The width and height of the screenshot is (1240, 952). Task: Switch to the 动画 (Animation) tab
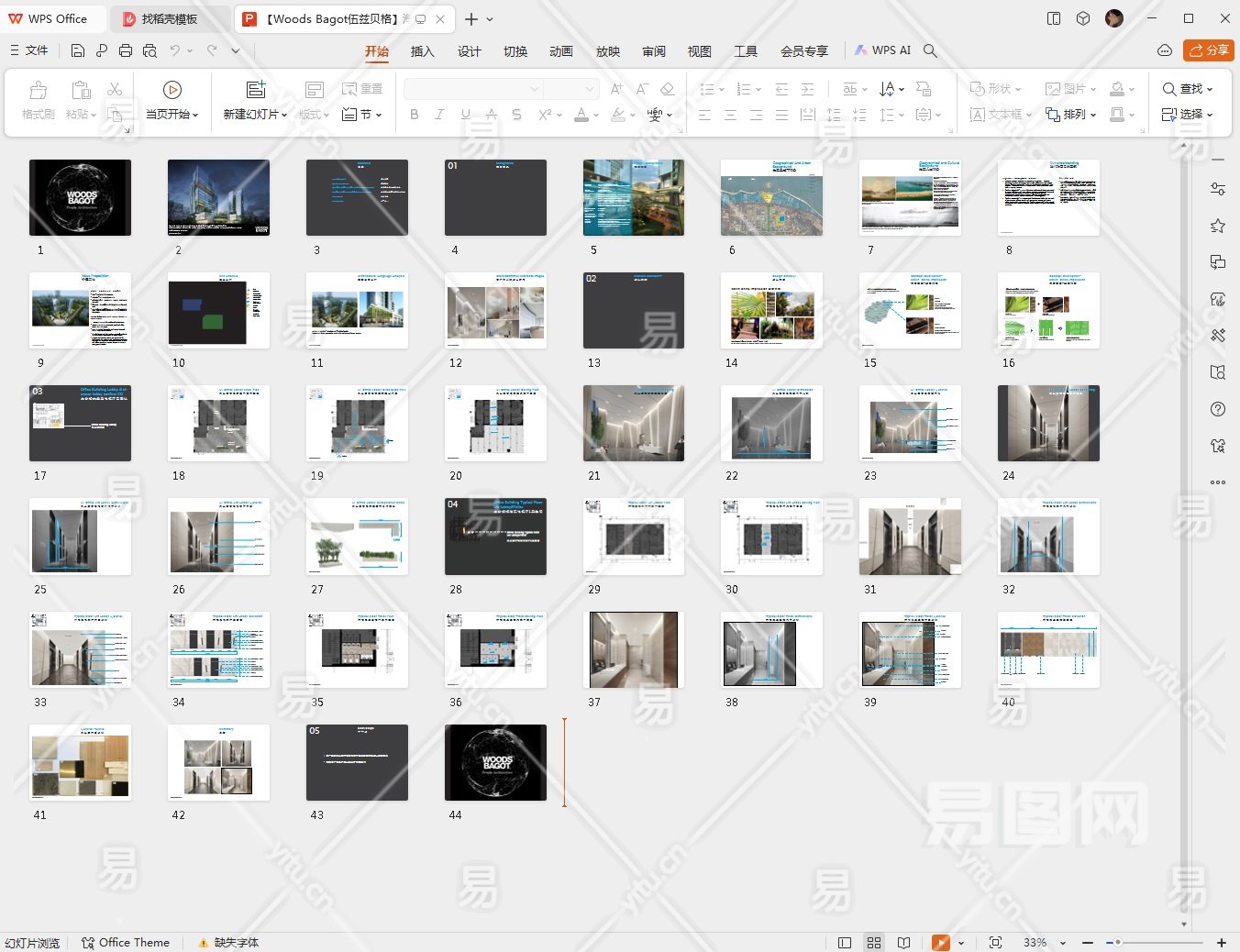coord(561,51)
